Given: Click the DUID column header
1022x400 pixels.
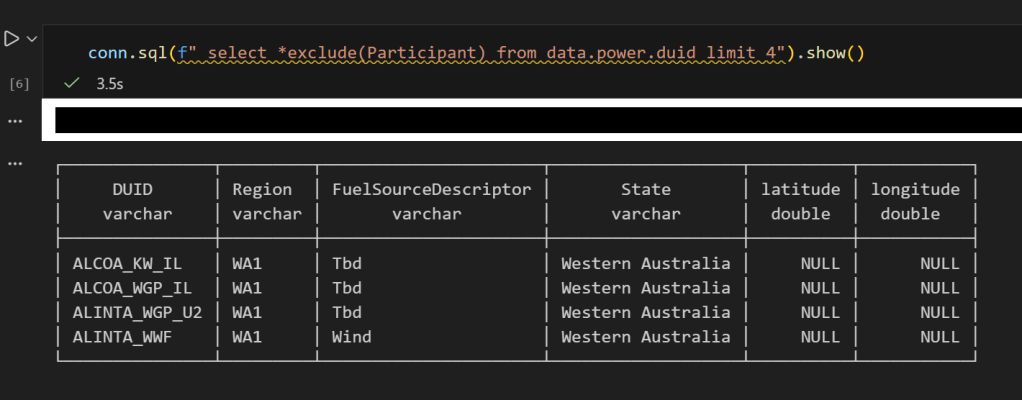Looking at the screenshot, I should point(132,189).
